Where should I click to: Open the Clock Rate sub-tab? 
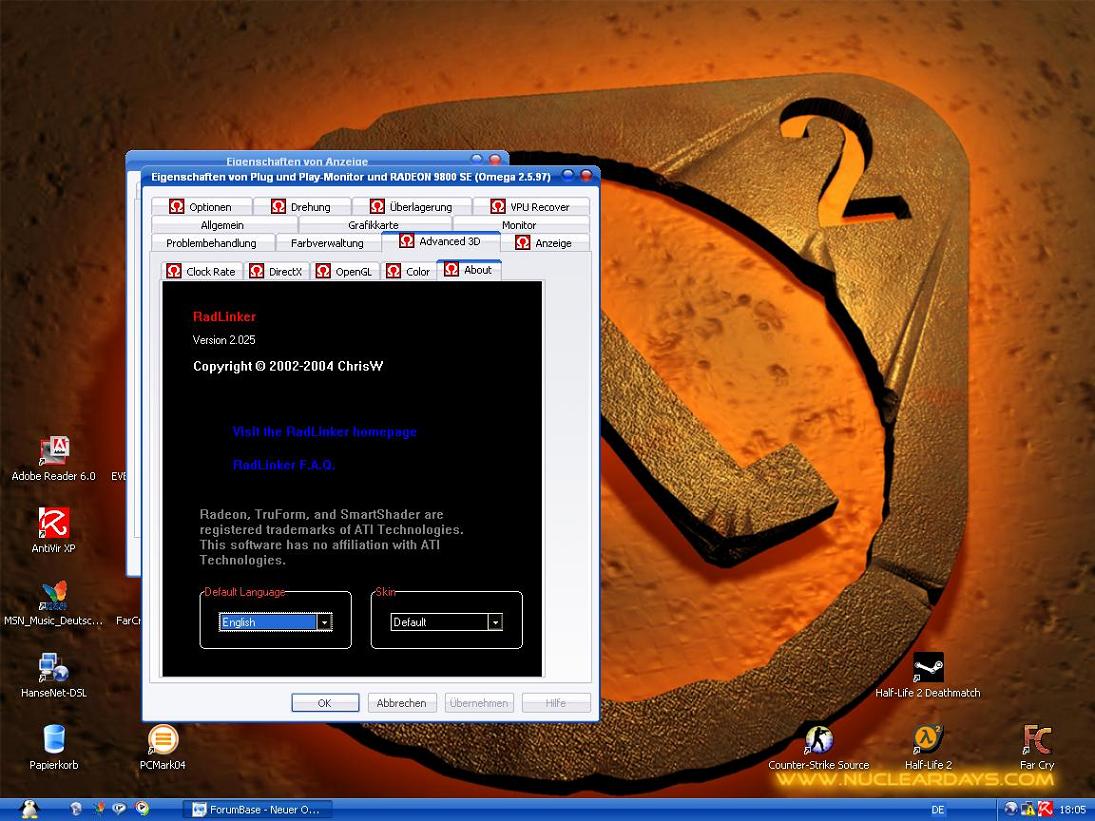coord(202,272)
